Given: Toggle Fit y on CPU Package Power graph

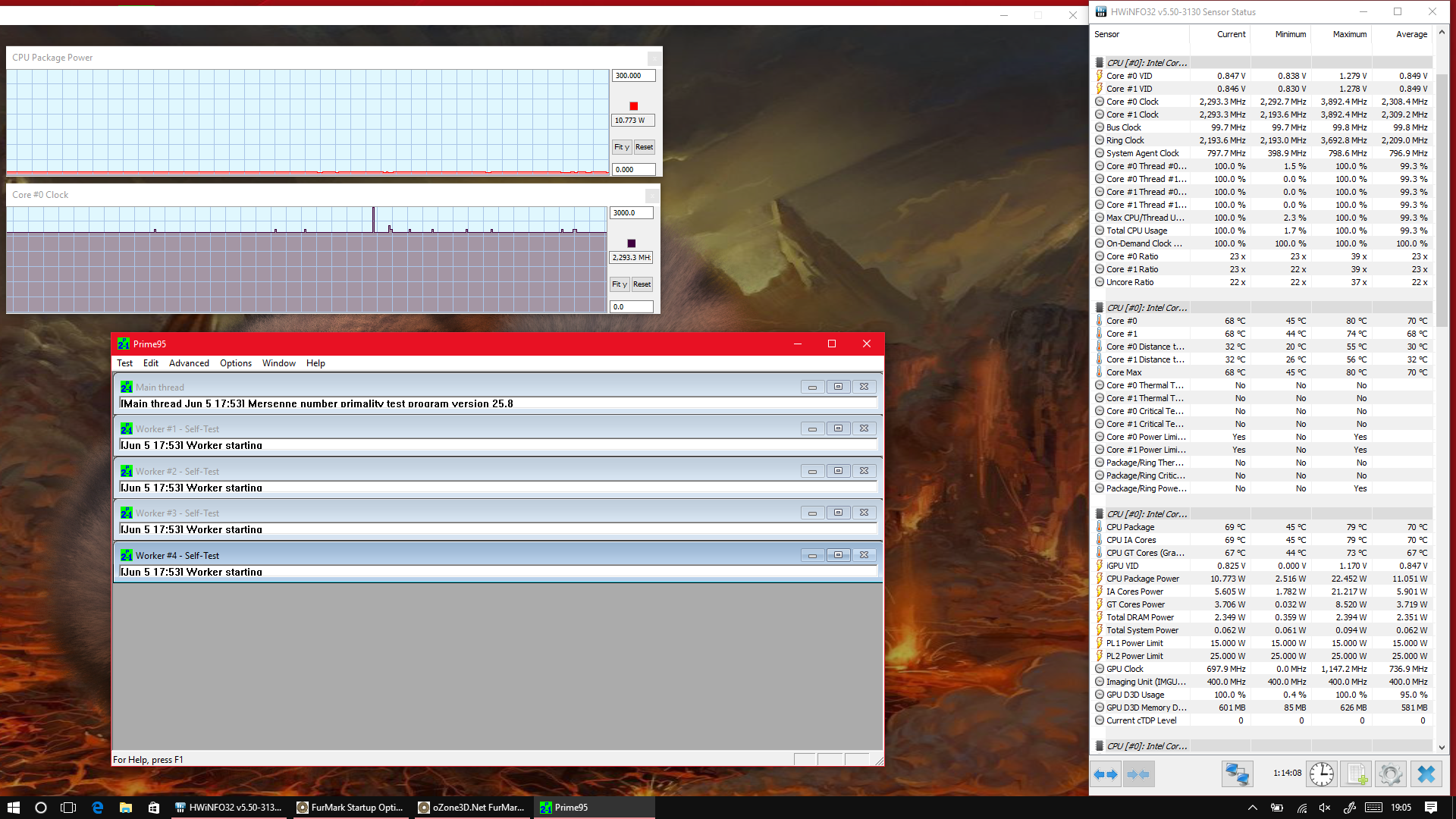Looking at the screenshot, I should click(621, 147).
